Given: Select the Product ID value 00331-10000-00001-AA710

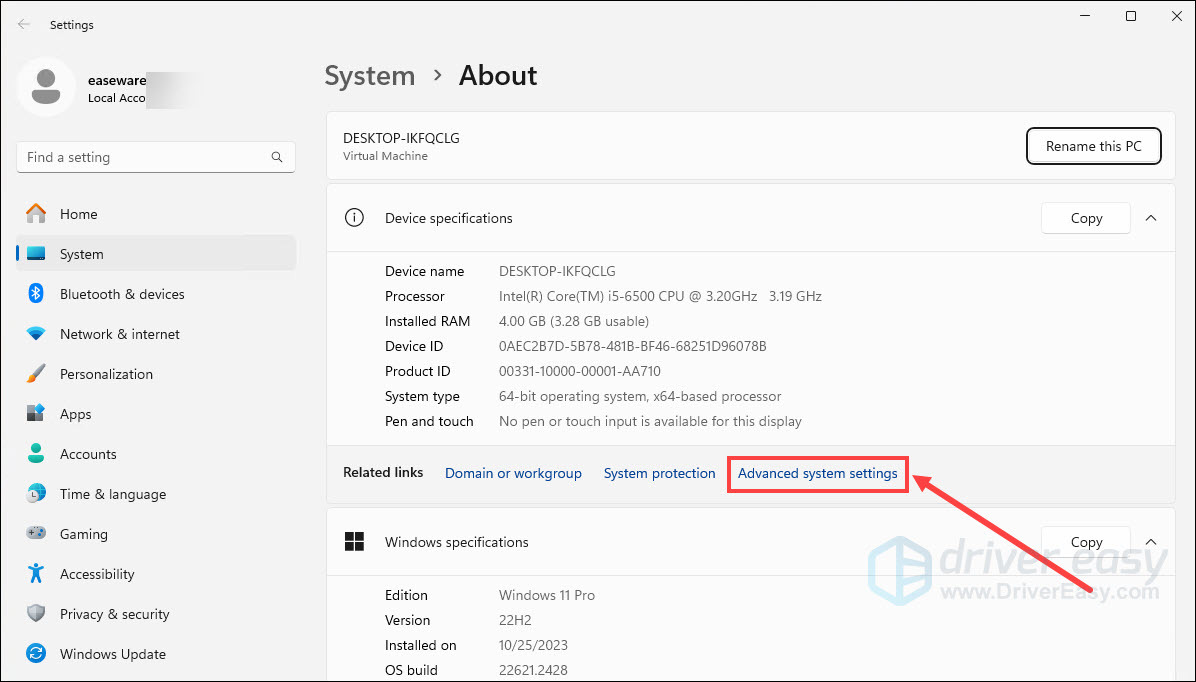Looking at the screenshot, I should pyautogui.click(x=580, y=372).
